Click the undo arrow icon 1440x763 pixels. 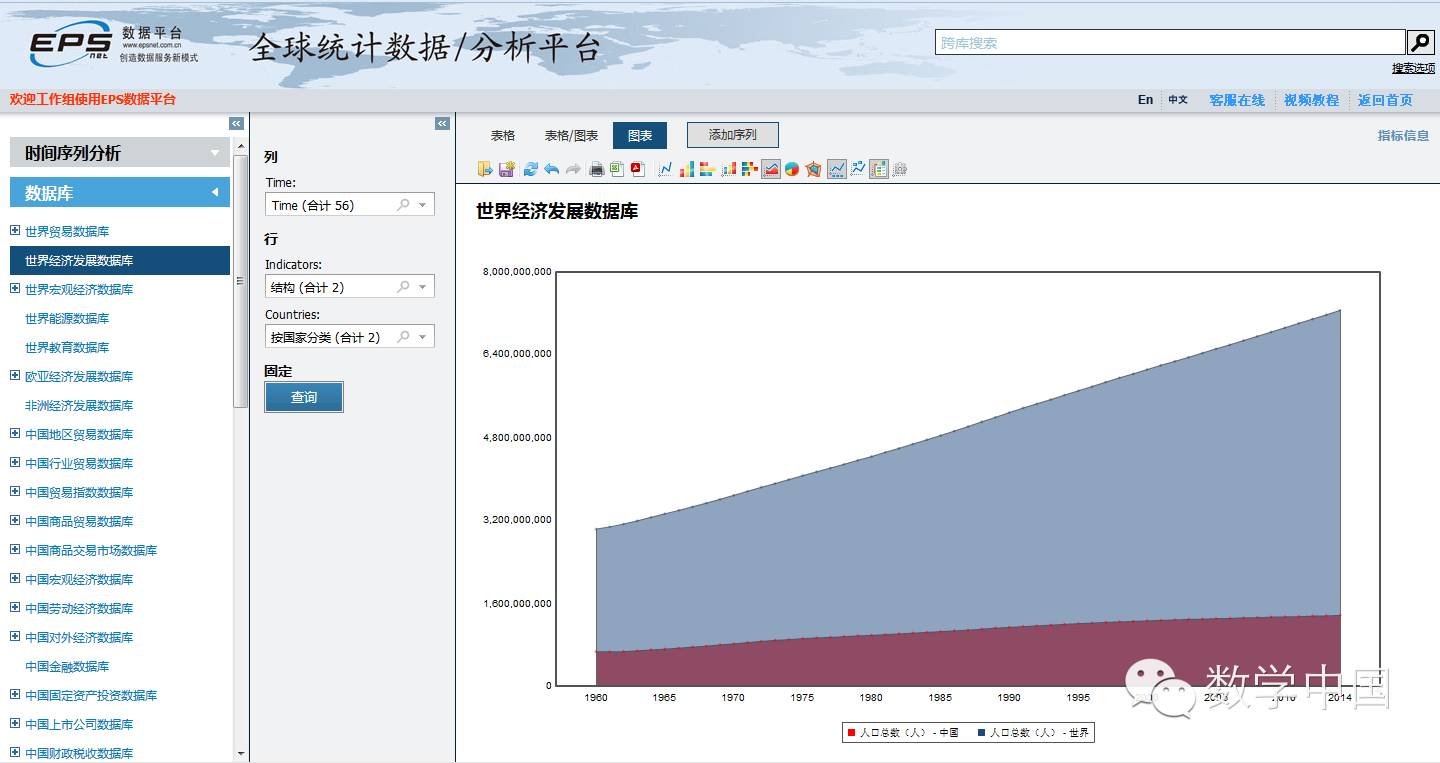click(551, 169)
